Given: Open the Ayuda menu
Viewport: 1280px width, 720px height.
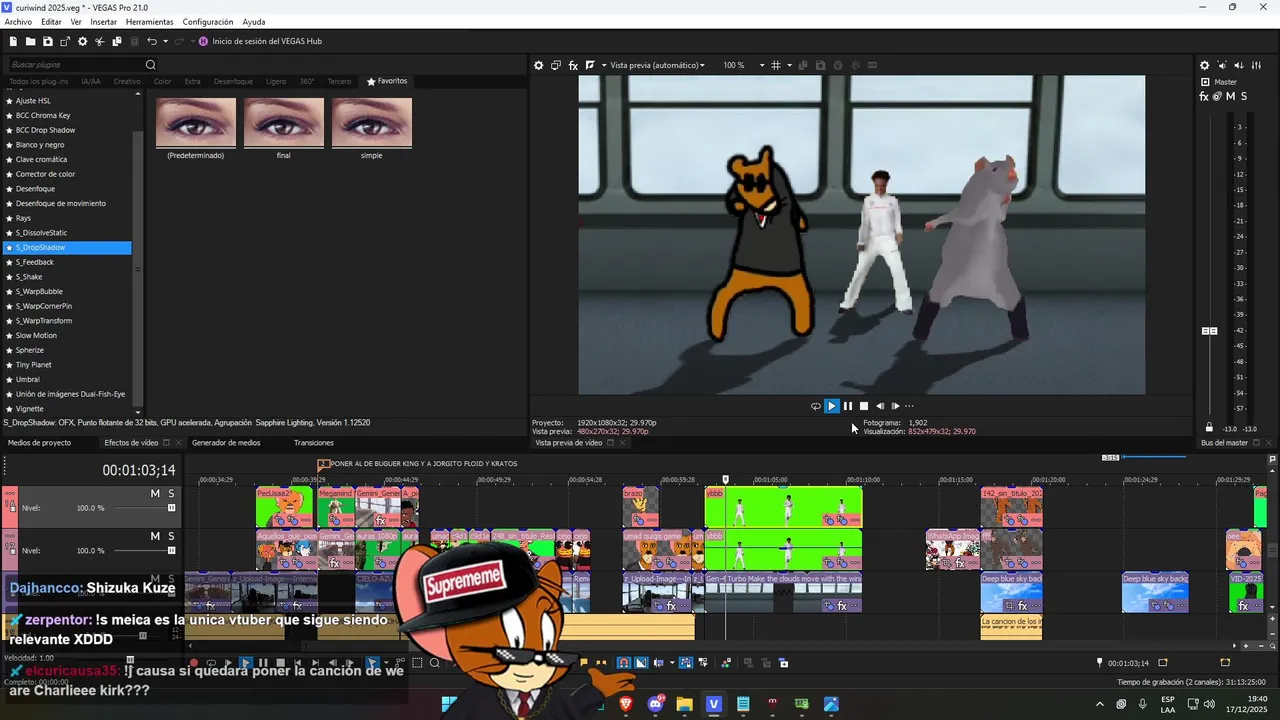Looking at the screenshot, I should pyautogui.click(x=254, y=22).
